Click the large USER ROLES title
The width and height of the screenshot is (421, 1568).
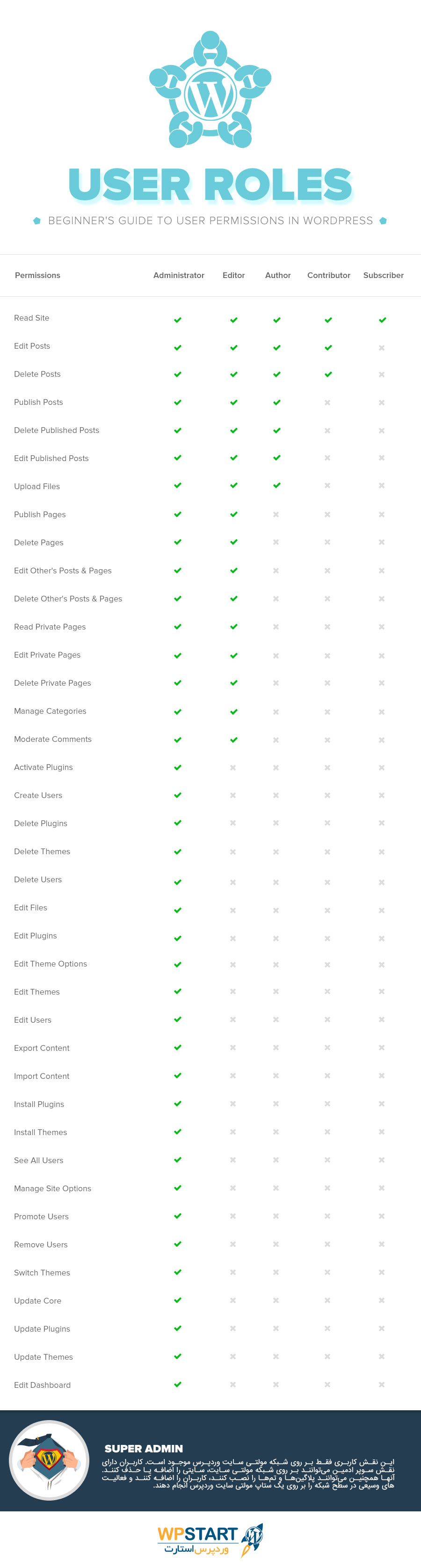coord(210,185)
